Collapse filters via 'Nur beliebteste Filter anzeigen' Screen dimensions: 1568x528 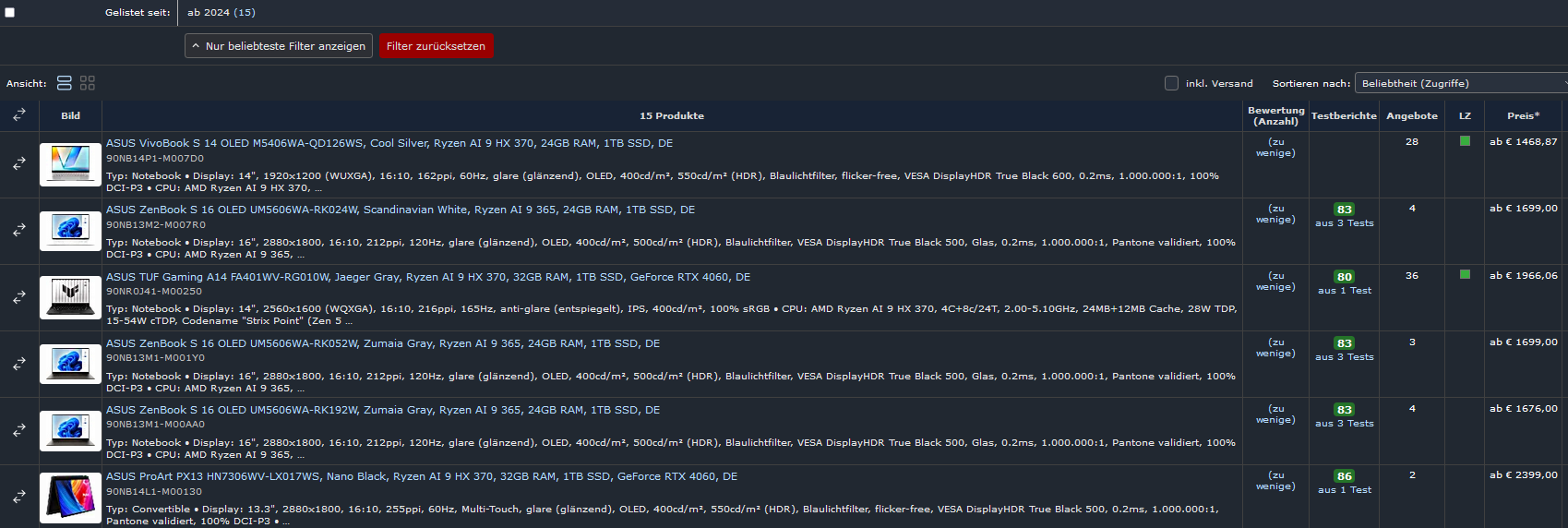[279, 46]
